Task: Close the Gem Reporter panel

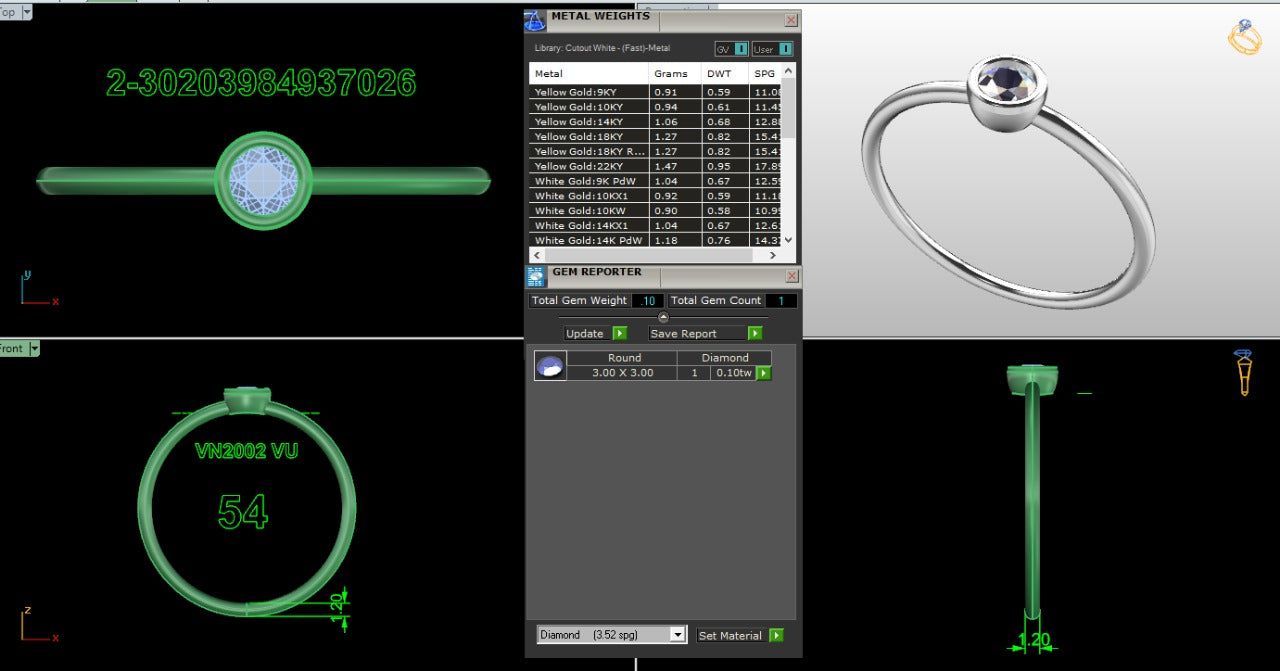Action: click(x=792, y=276)
